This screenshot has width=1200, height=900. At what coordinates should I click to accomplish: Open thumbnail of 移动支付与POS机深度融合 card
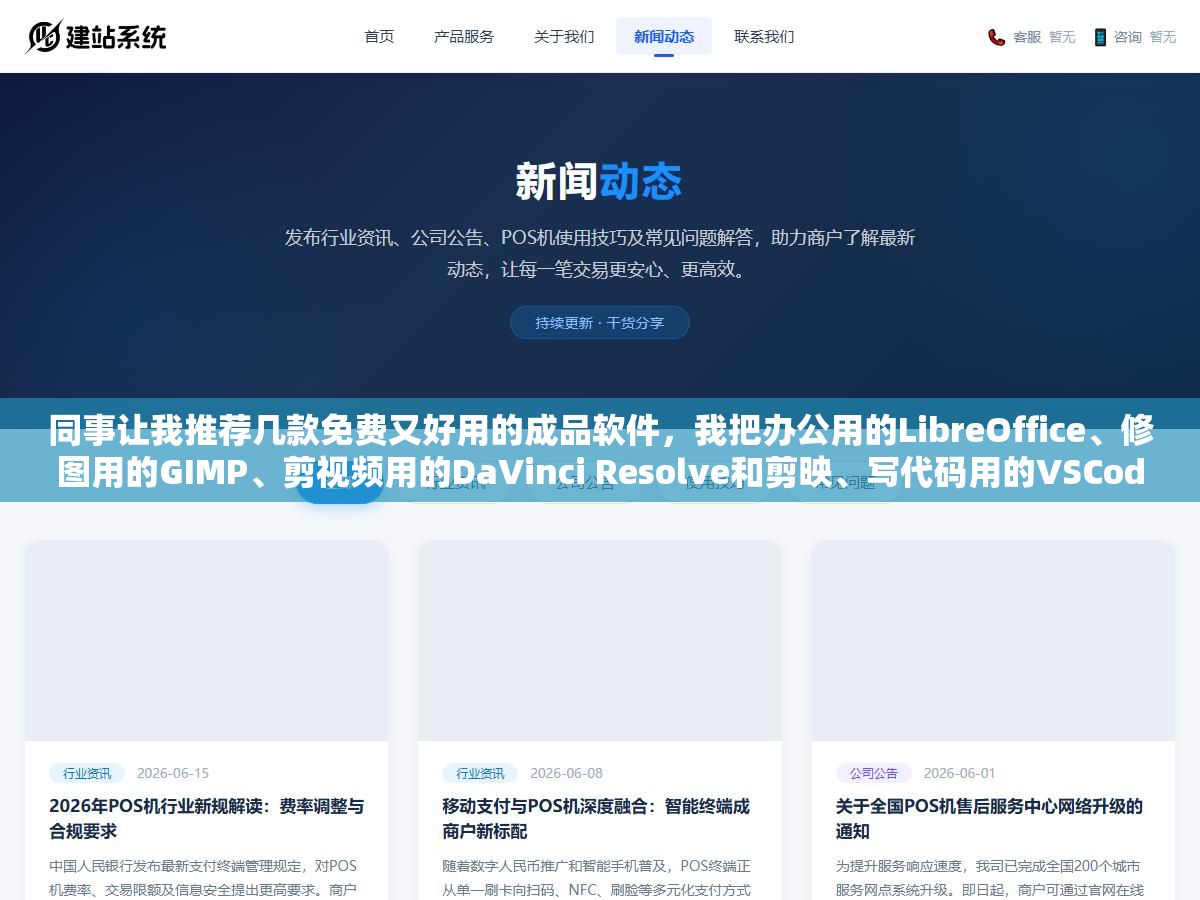pos(600,641)
